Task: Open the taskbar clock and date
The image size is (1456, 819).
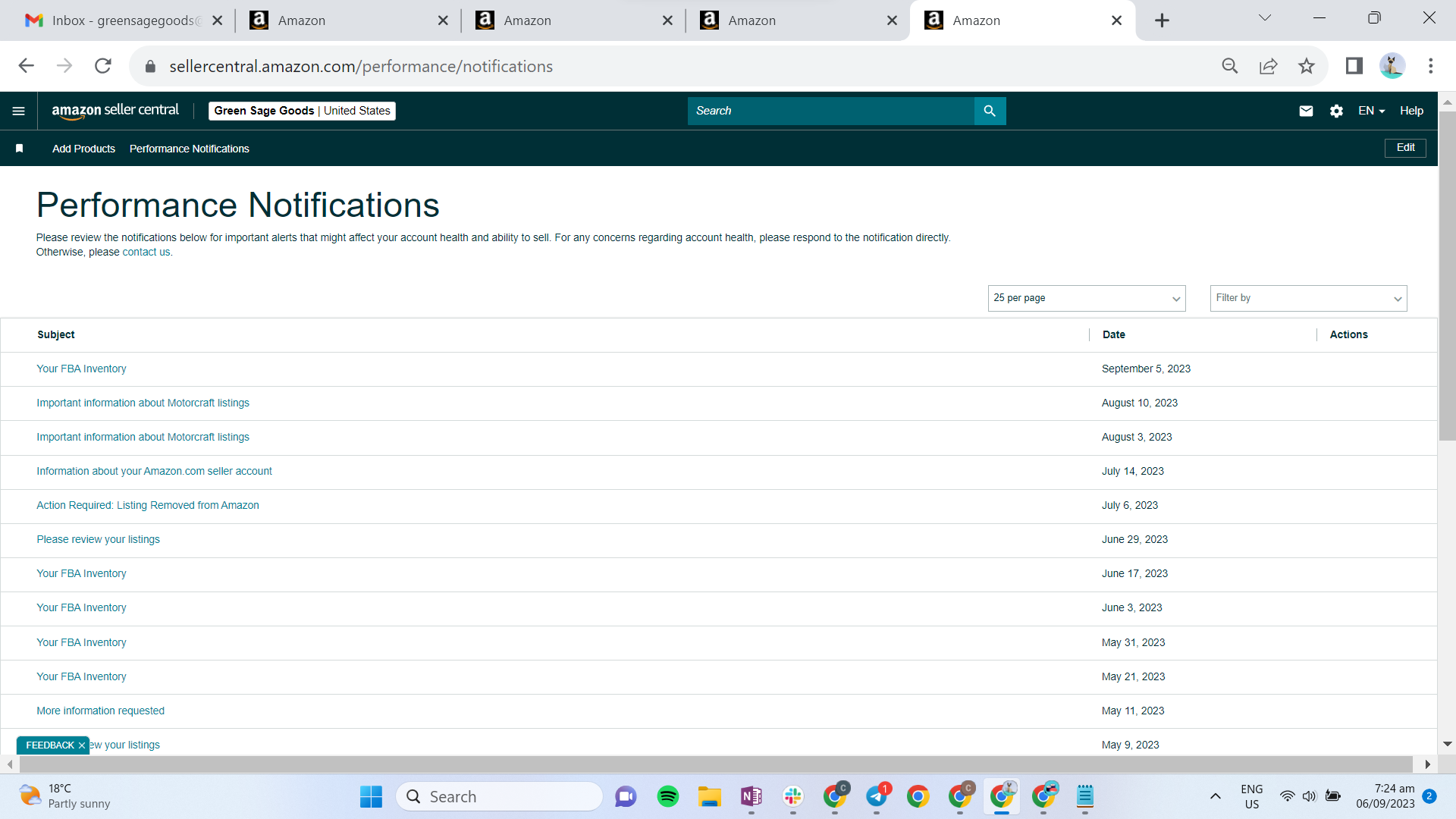Action: point(1385,796)
